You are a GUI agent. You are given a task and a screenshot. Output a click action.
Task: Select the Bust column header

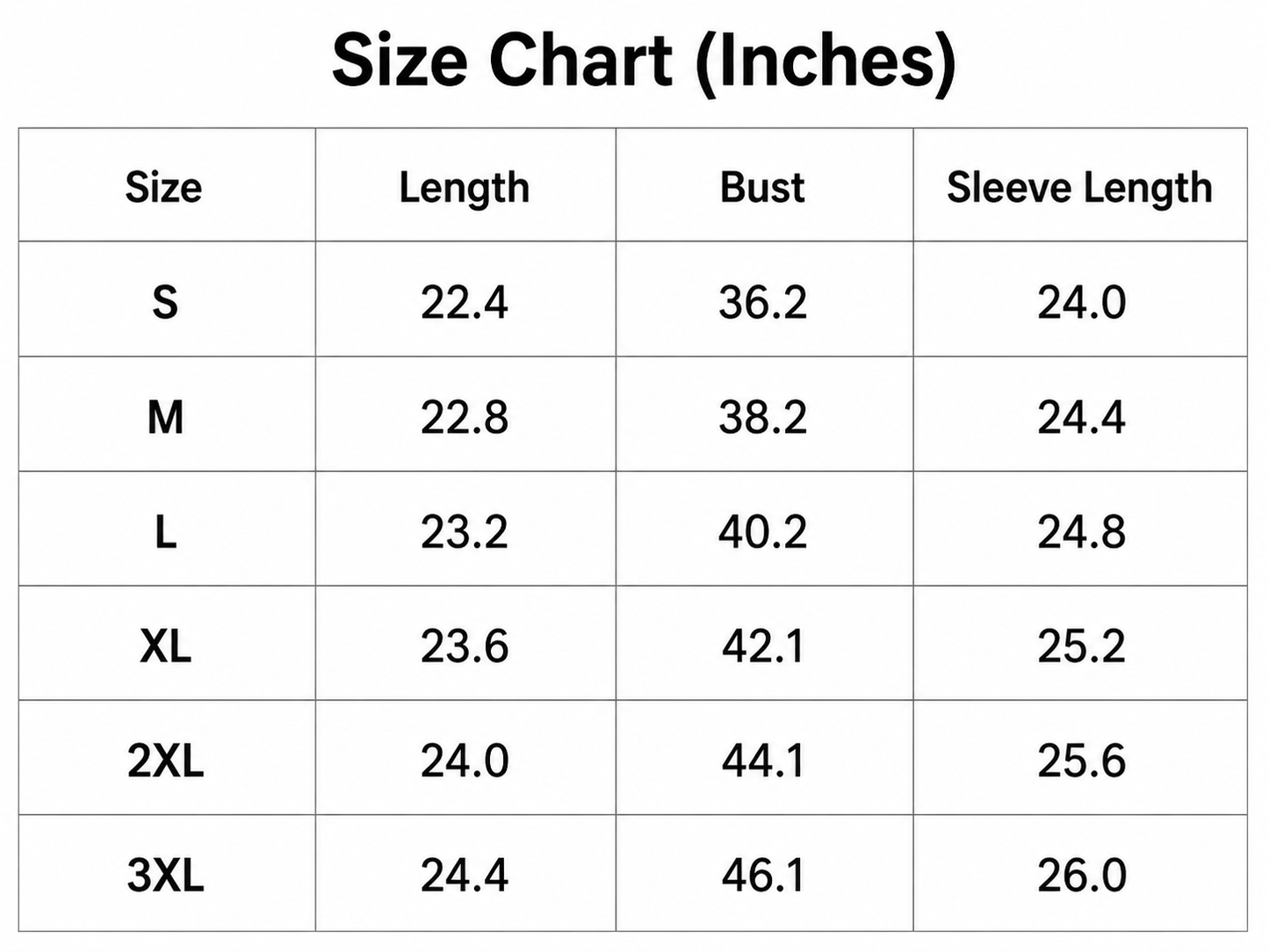point(762,187)
